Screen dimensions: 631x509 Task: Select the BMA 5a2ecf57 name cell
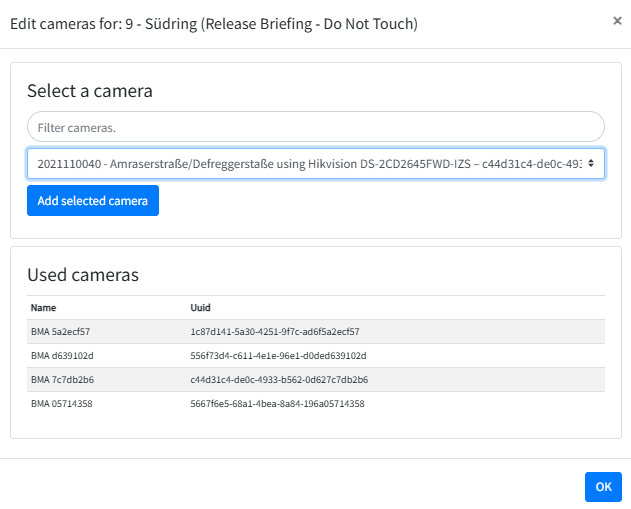60,332
